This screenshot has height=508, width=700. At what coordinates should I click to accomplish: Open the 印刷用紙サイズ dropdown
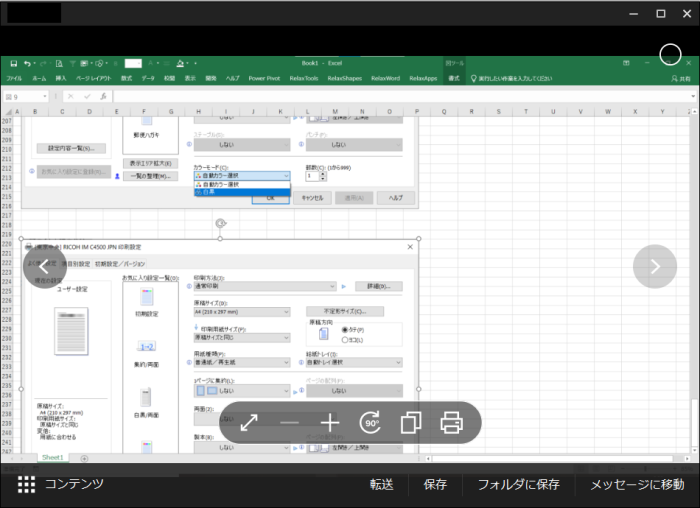[x=242, y=338]
